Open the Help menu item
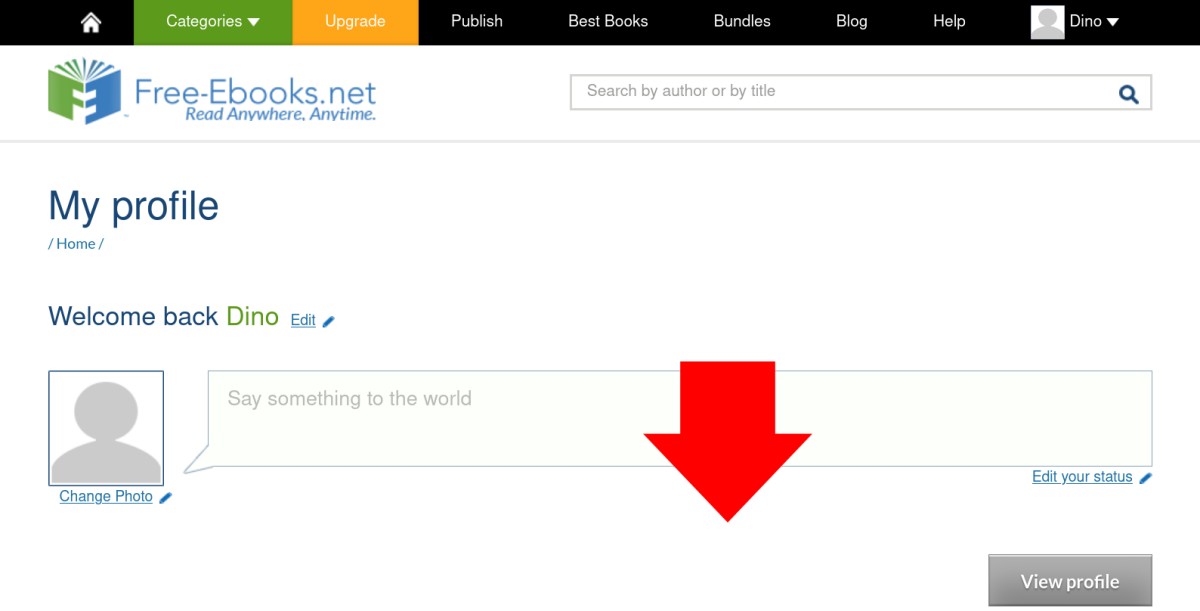The height and width of the screenshot is (611, 1200). click(949, 21)
